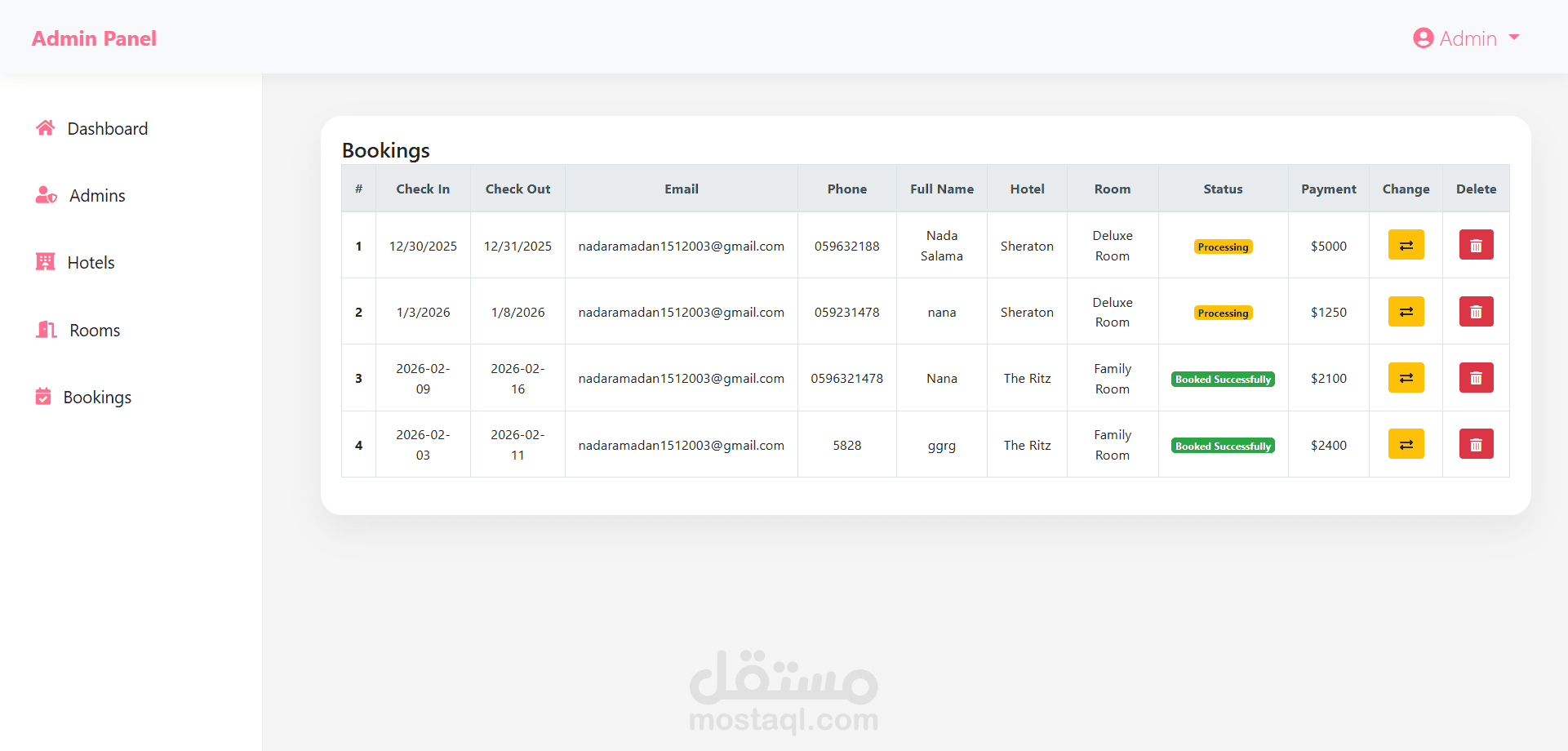
Task: Click Booked Successfully badge in row 4
Action: [1223, 446]
